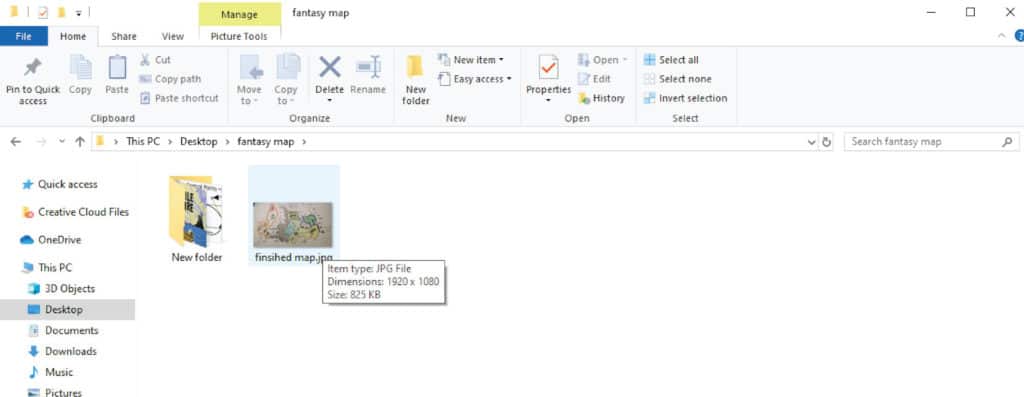Open Customize Quick Access Toolbar dropdown

(x=78, y=12)
